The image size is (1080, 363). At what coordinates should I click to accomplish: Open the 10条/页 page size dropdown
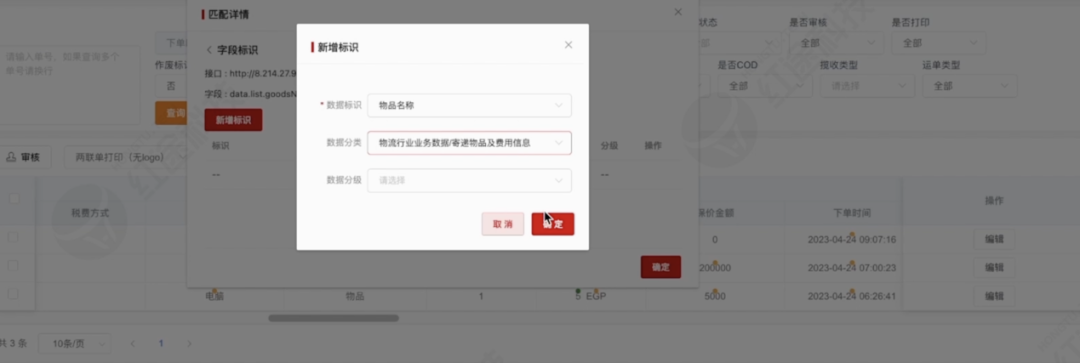[74, 343]
